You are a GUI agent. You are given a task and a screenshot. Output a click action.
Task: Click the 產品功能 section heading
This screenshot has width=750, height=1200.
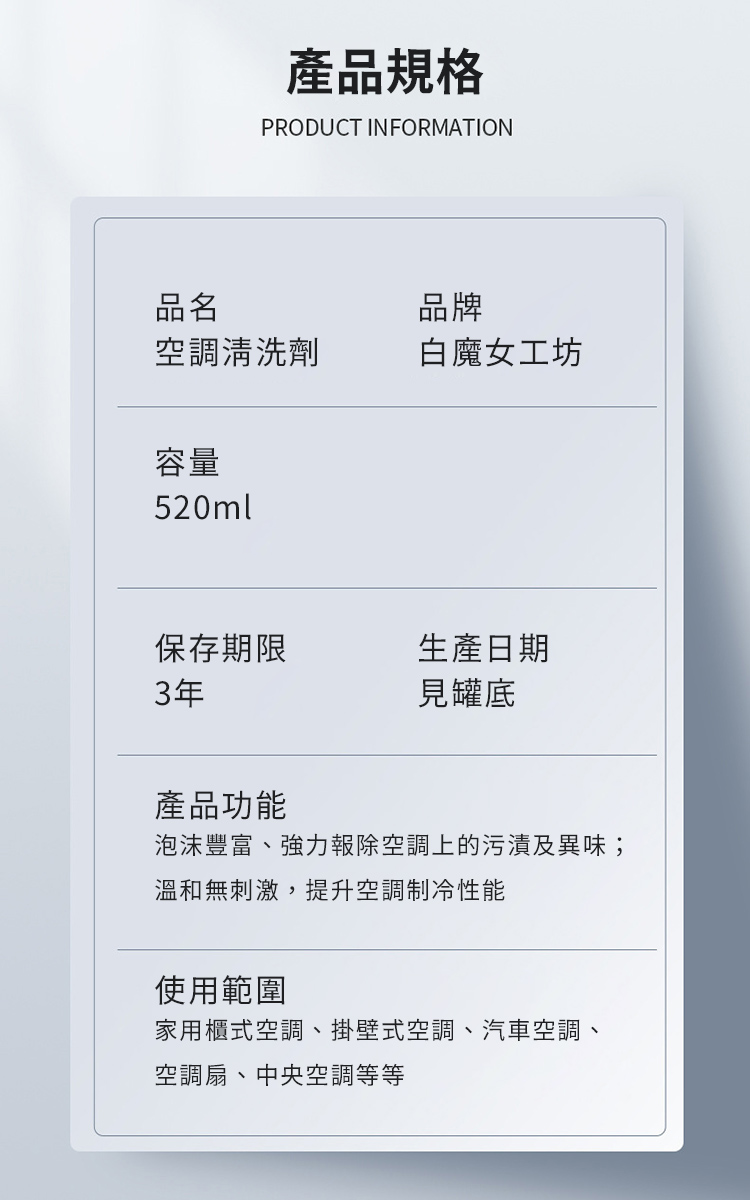tap(220, 805)
